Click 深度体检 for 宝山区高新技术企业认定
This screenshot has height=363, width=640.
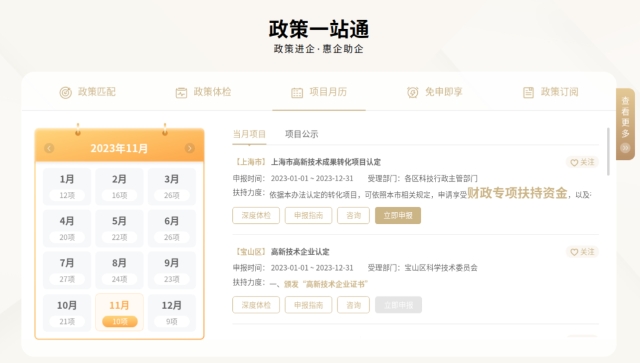(256, 305)
